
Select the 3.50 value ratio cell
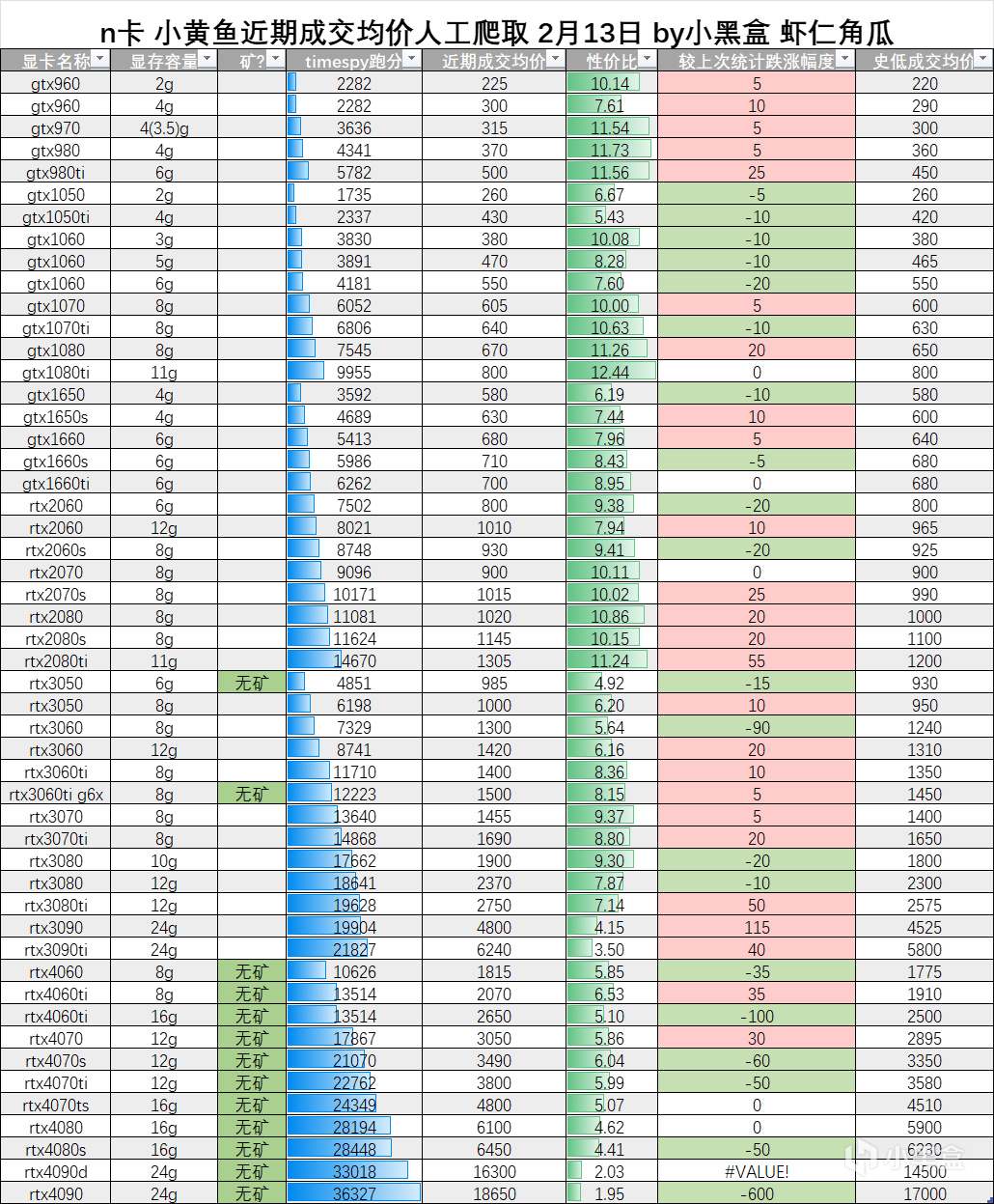tap(612, 950)
